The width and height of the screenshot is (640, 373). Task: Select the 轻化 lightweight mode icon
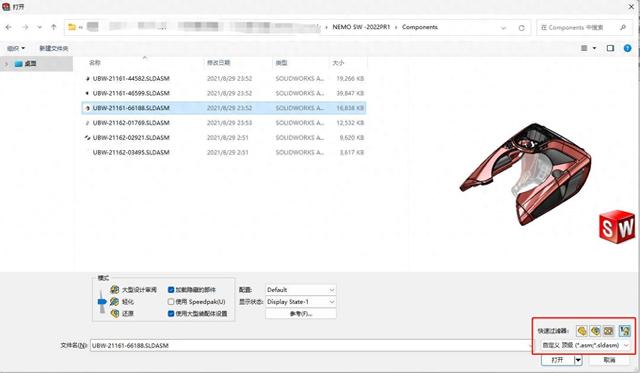point(115,302)
